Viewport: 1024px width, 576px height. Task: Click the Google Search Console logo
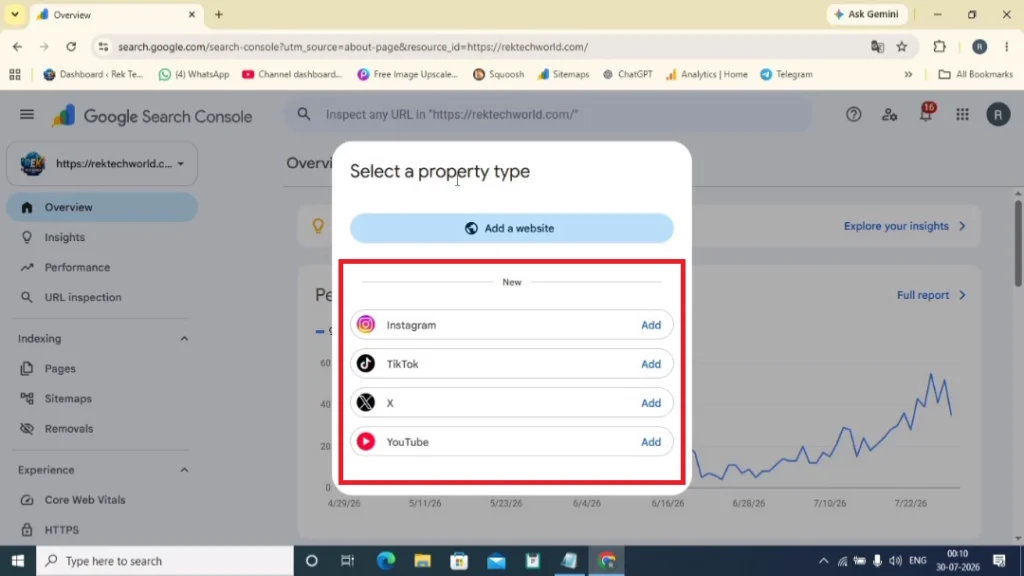(x=152, y=116)
